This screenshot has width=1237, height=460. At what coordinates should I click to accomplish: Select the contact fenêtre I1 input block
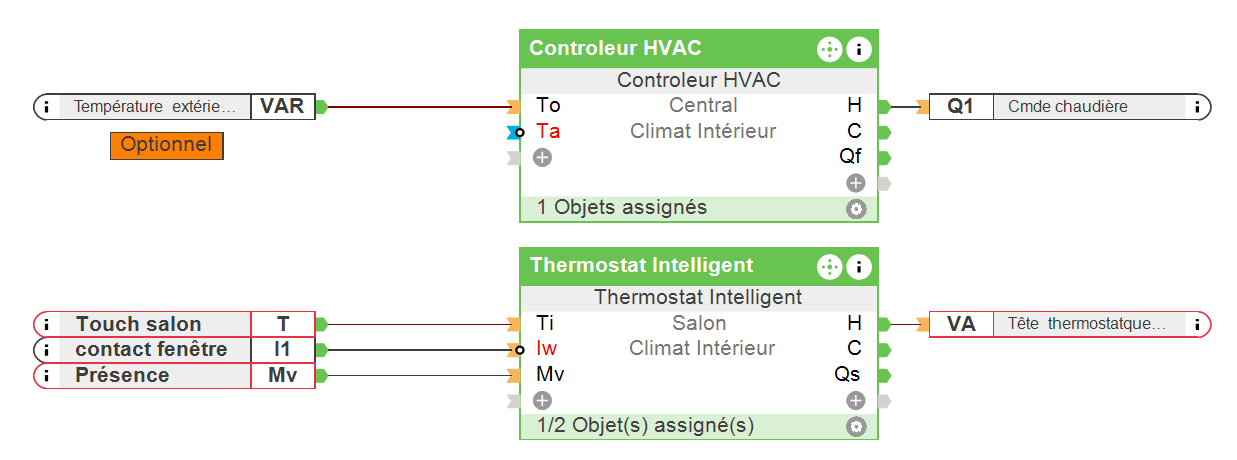[150, 349]
